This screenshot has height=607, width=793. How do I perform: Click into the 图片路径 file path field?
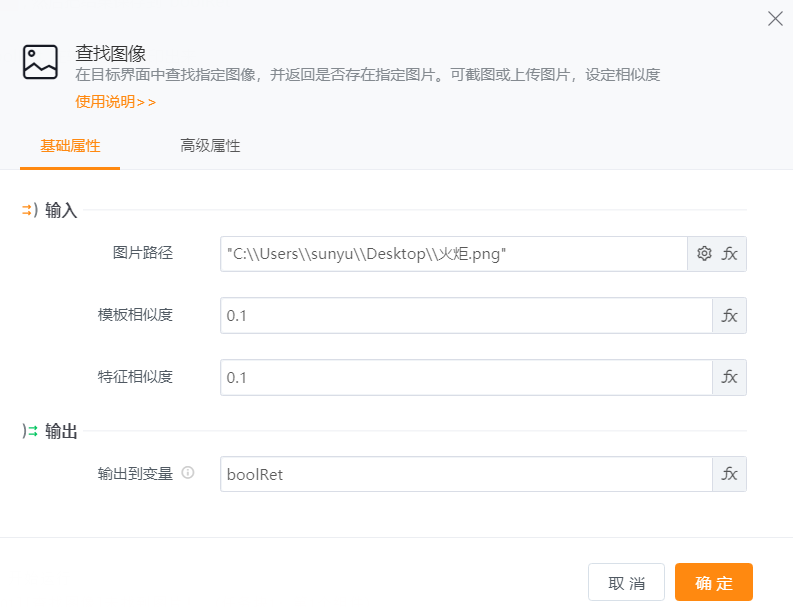click(x=453, y=254)
